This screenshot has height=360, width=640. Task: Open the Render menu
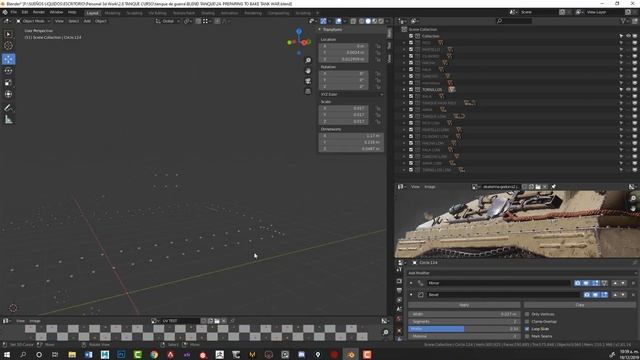[39, 13]
